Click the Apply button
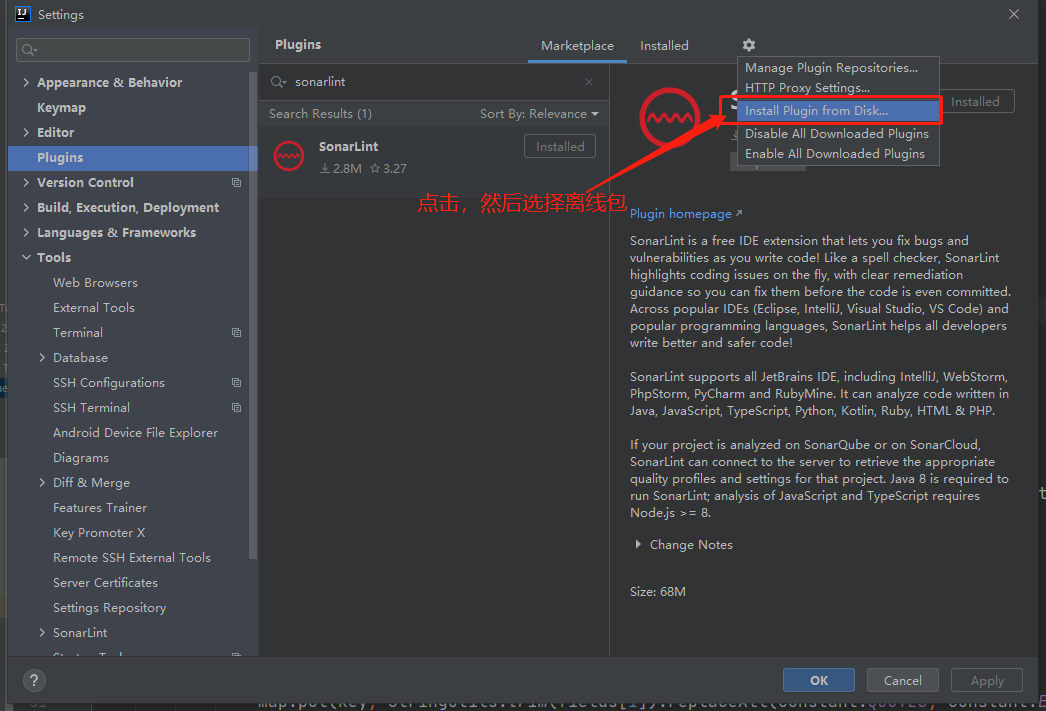Image resolution: width=1046 pixels, height=711 pixels. 987,680
